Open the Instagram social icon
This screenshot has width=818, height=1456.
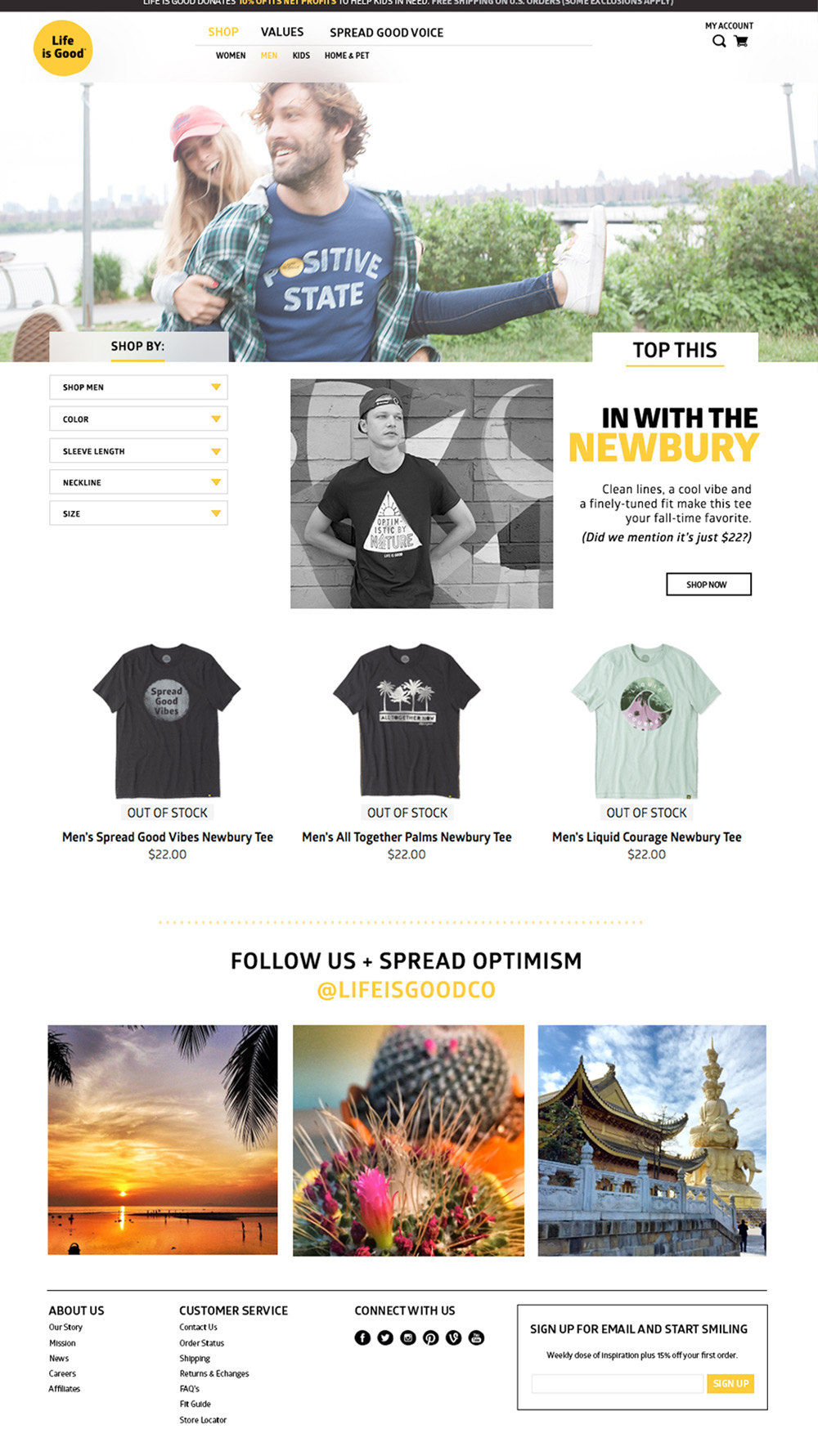pos(408,1337)
